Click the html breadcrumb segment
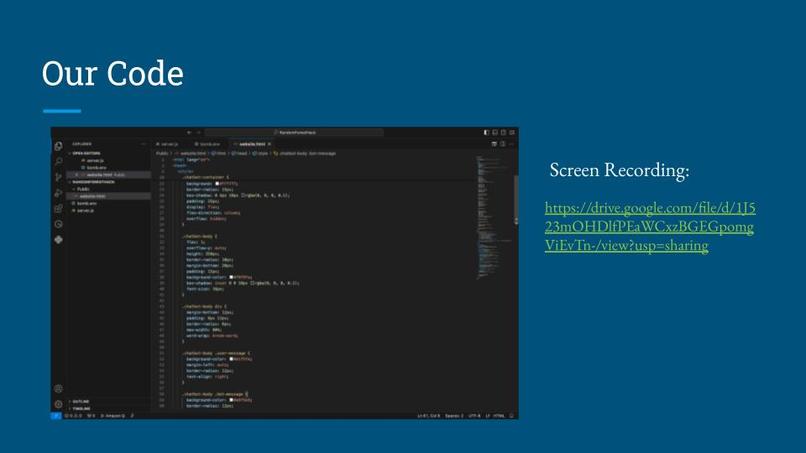The height and width of the screenshot is (453, 806). [x=219, y=153]
